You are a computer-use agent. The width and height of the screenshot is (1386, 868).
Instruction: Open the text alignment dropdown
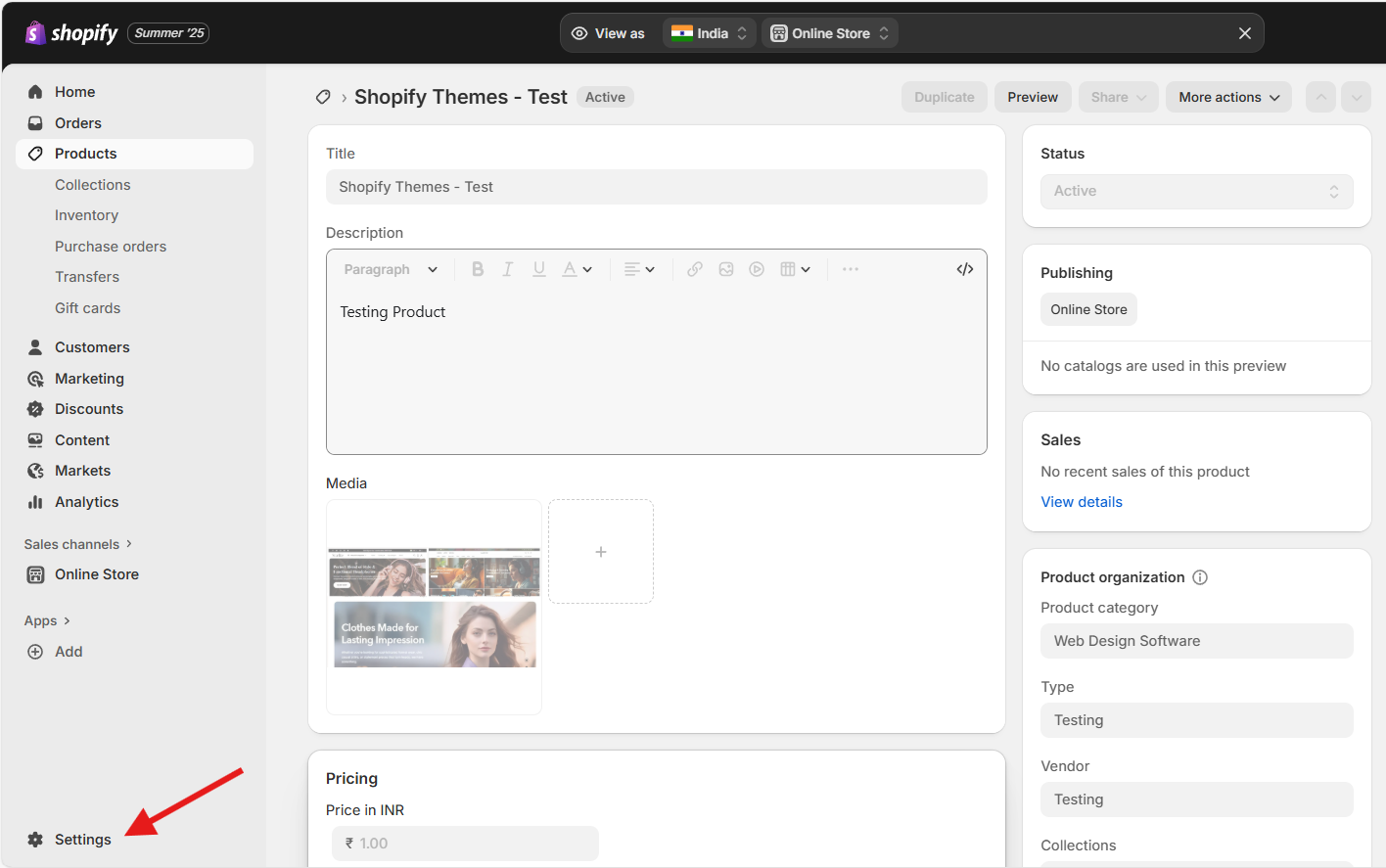[x=639, y=269]
